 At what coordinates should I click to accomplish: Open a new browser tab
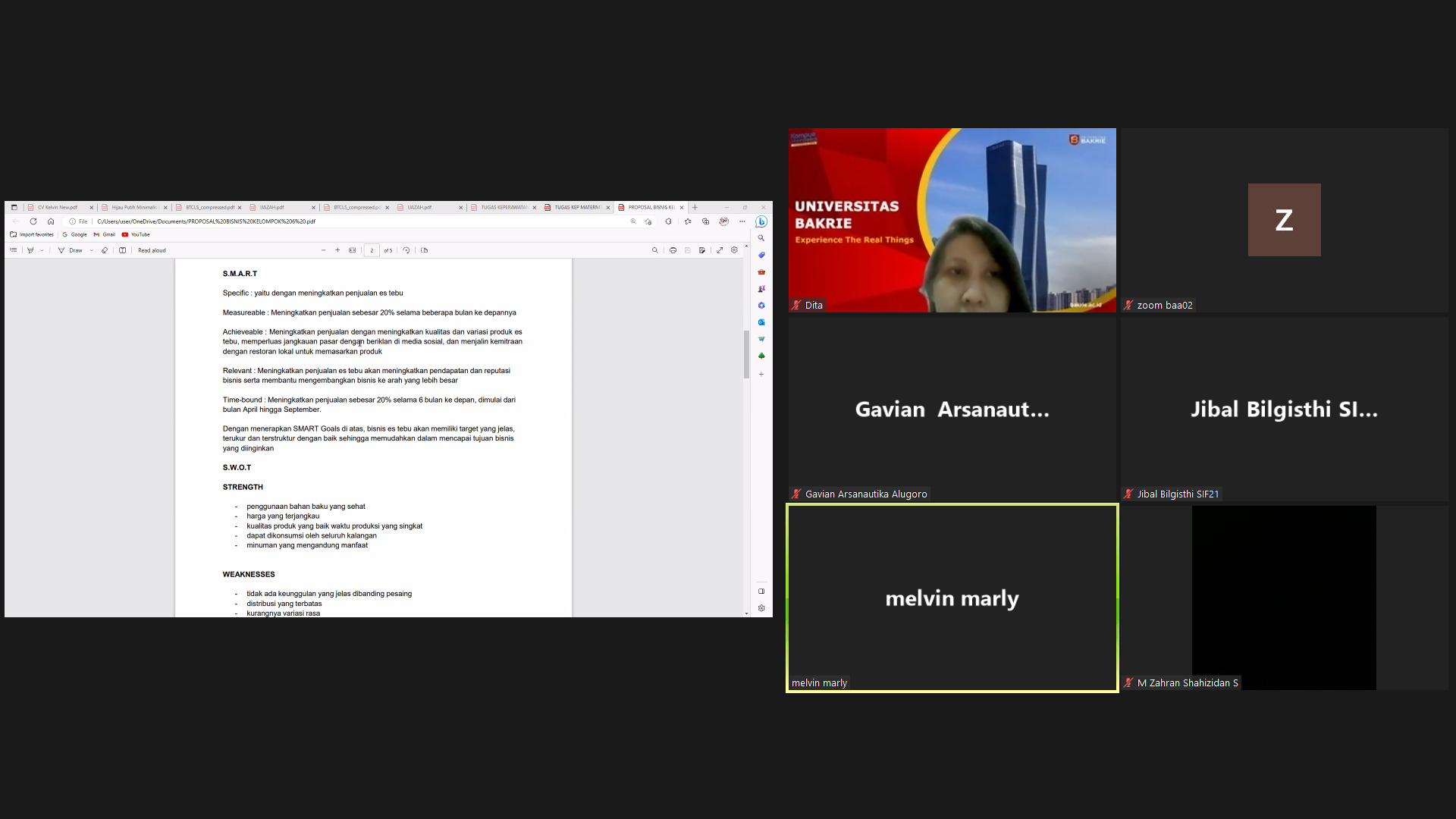pyautogui.click(x=695, y=207)
